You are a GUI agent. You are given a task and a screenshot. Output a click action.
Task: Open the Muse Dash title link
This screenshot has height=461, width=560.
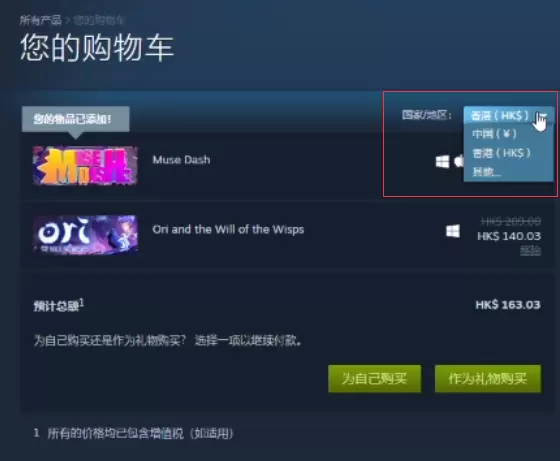tap(181, 160)
